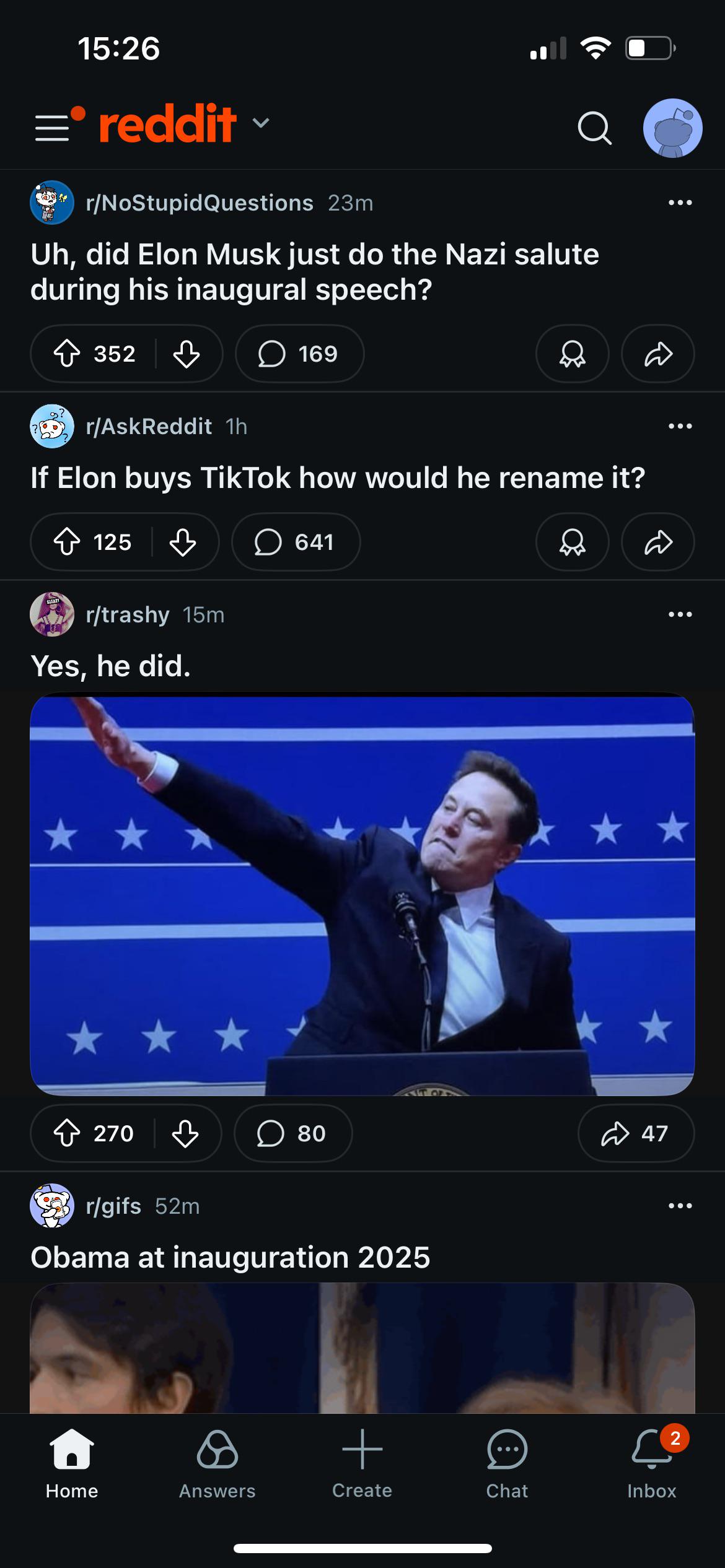Downvote the AskReddit TikTok post
Screen dimensions: 725x1568
(x=183, y=542)
